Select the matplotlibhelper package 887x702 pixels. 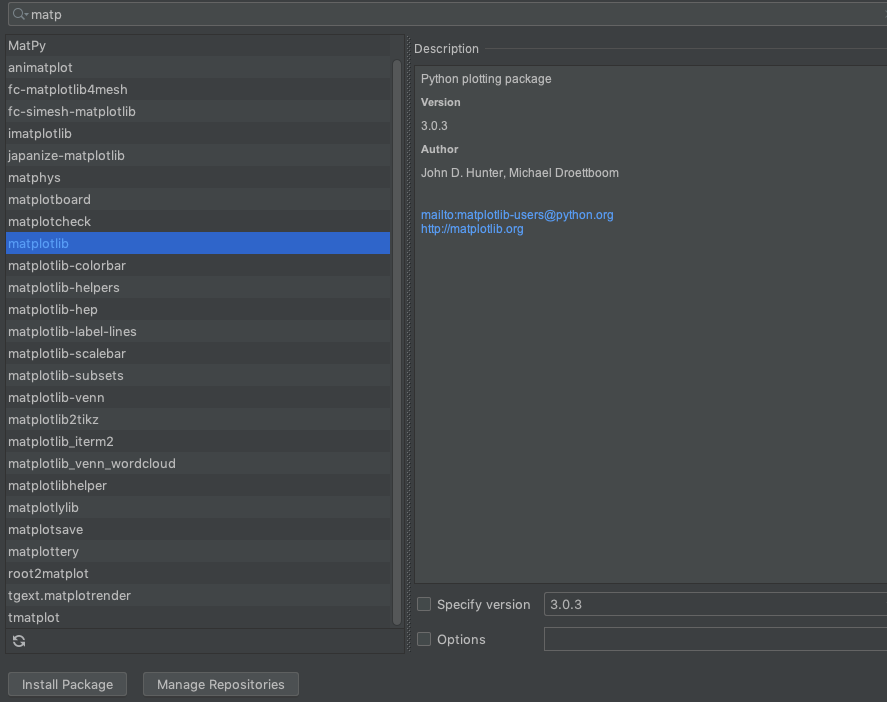pos(198,486)
